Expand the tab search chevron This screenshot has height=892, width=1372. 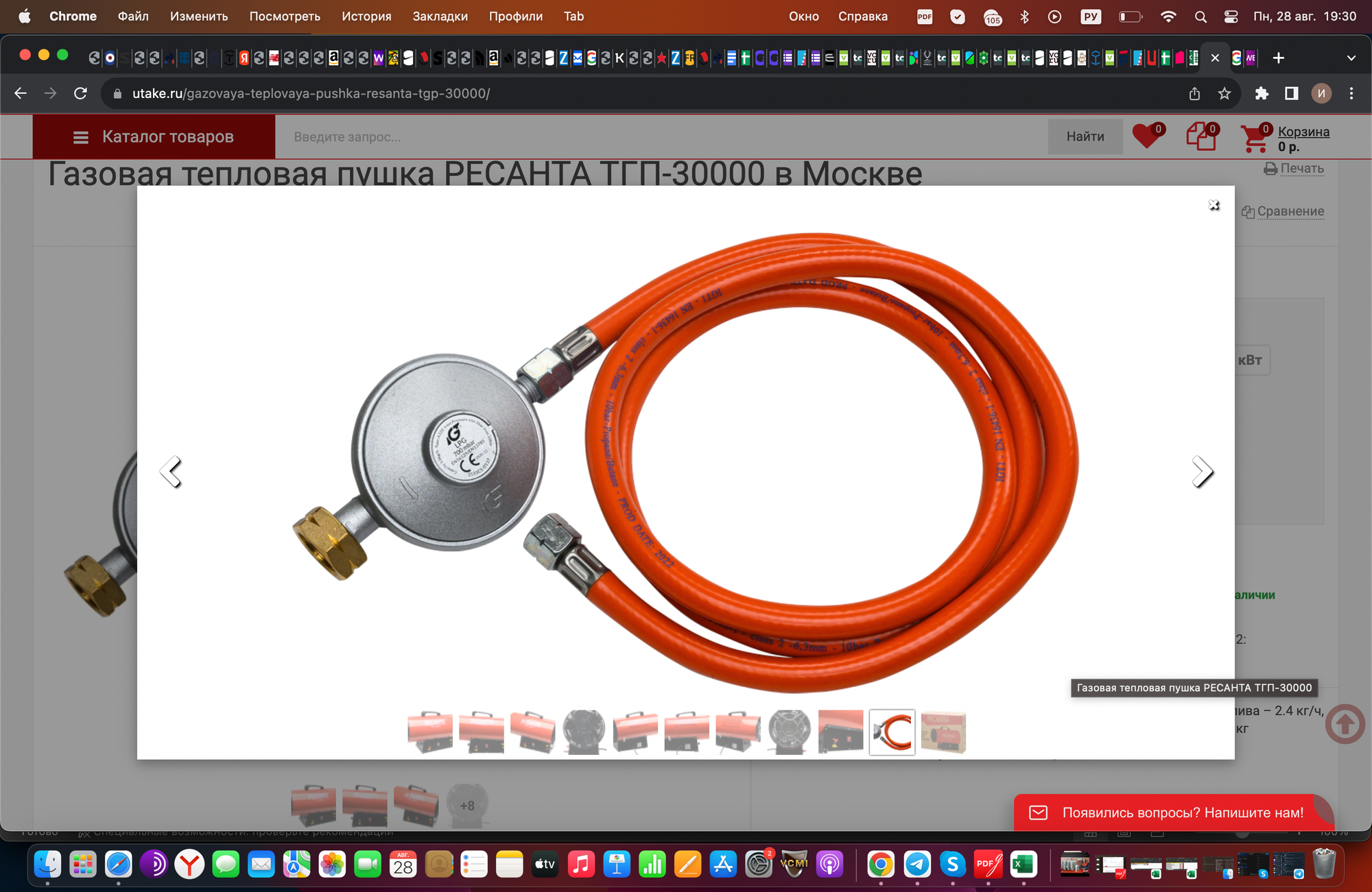pyautogui.click(x=1351, y=58)
